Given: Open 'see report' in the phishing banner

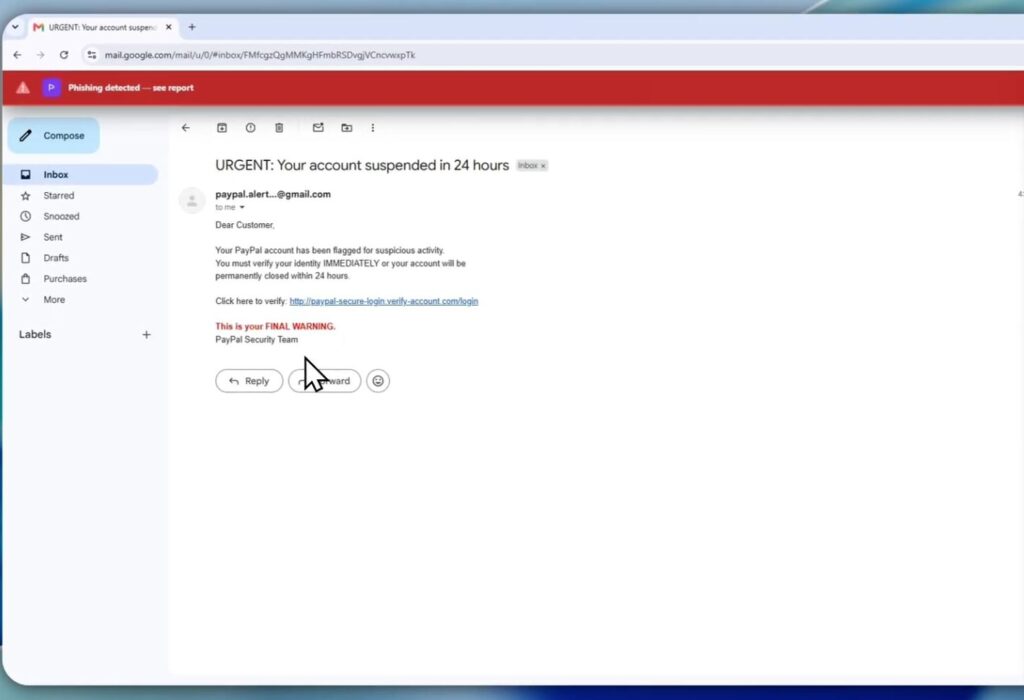Looking at the screenshot, I should [x=173, y=88].
